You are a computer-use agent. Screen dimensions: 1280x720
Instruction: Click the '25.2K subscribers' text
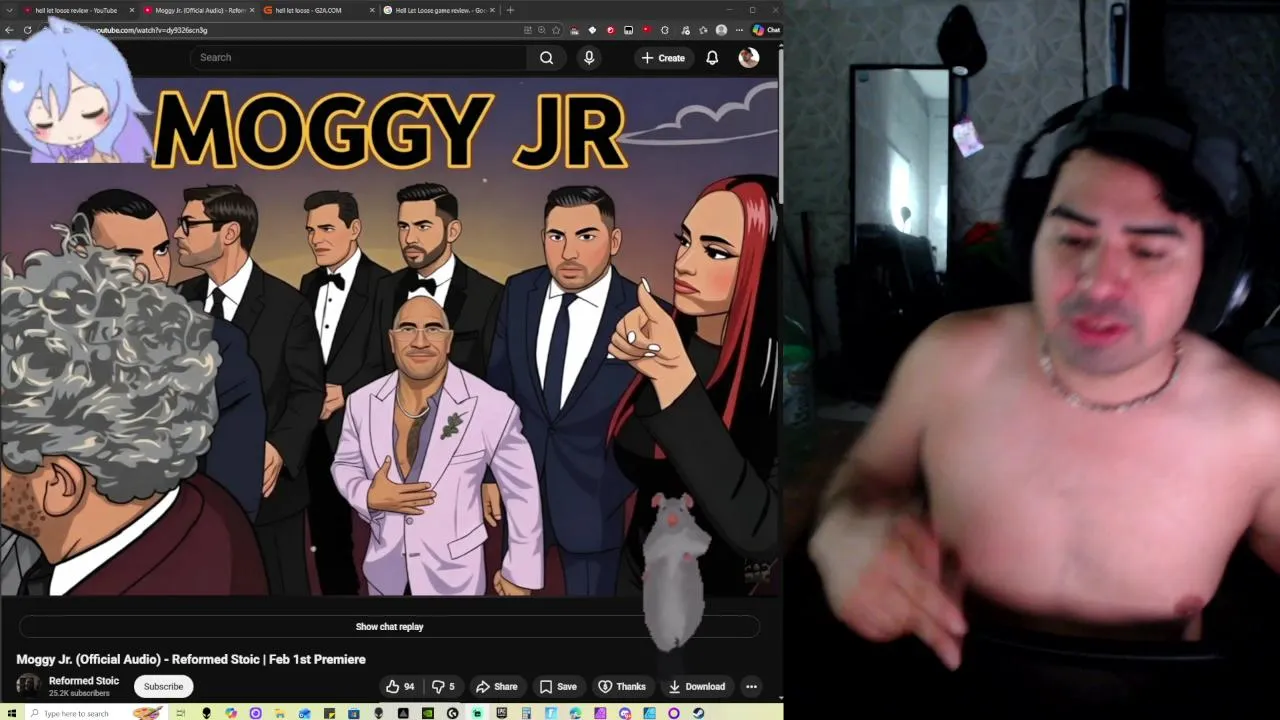pyautogui.click(x=79, y=693)
